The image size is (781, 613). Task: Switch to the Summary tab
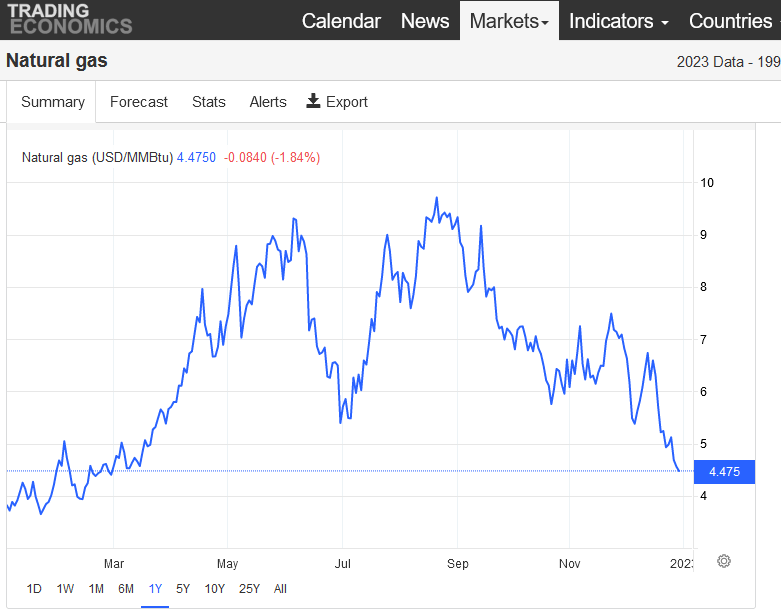(53, 102)
